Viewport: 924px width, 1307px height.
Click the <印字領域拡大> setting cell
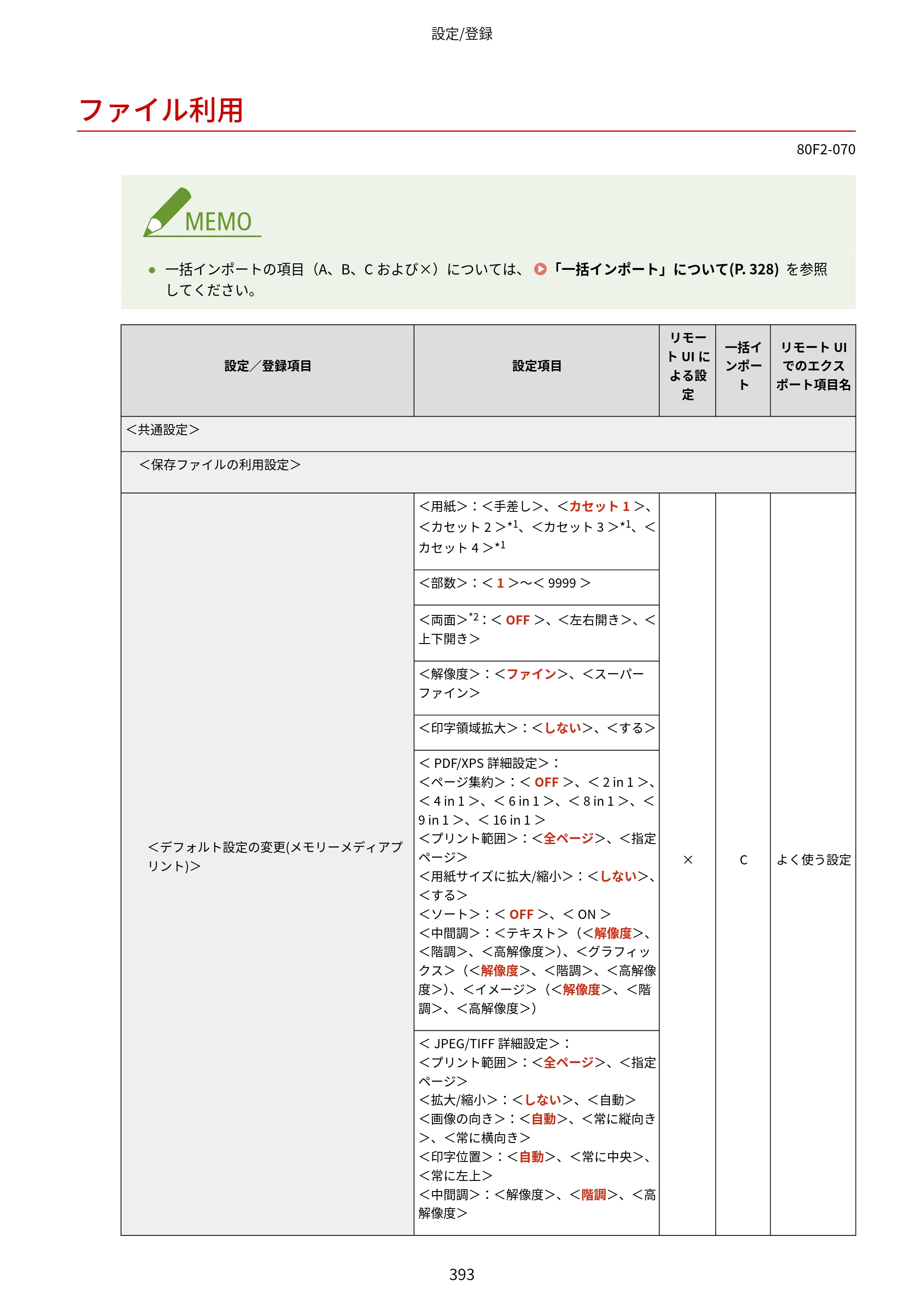coord(536,732)
